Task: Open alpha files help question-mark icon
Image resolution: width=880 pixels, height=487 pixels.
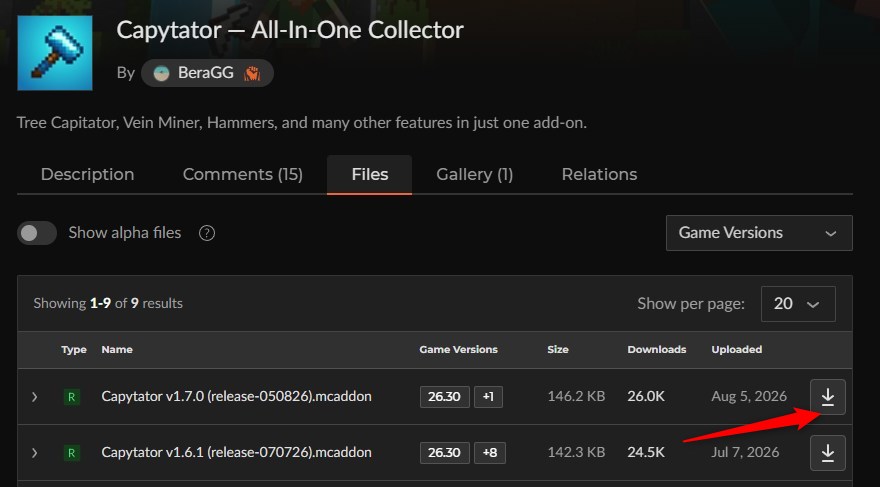Action: pyautogui.click(x=207, y=233)
